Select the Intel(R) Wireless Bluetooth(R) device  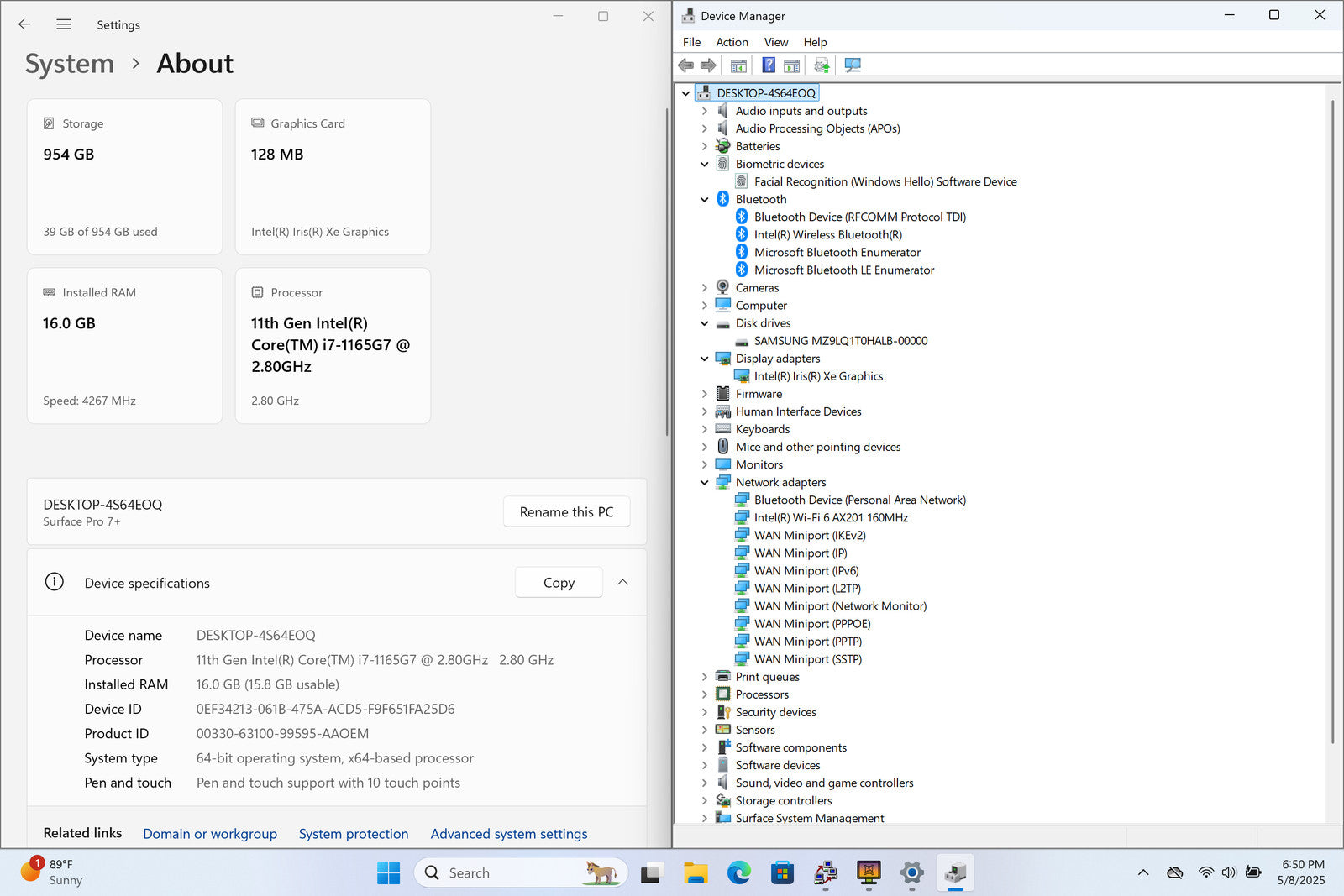click(x=827, y=235)
